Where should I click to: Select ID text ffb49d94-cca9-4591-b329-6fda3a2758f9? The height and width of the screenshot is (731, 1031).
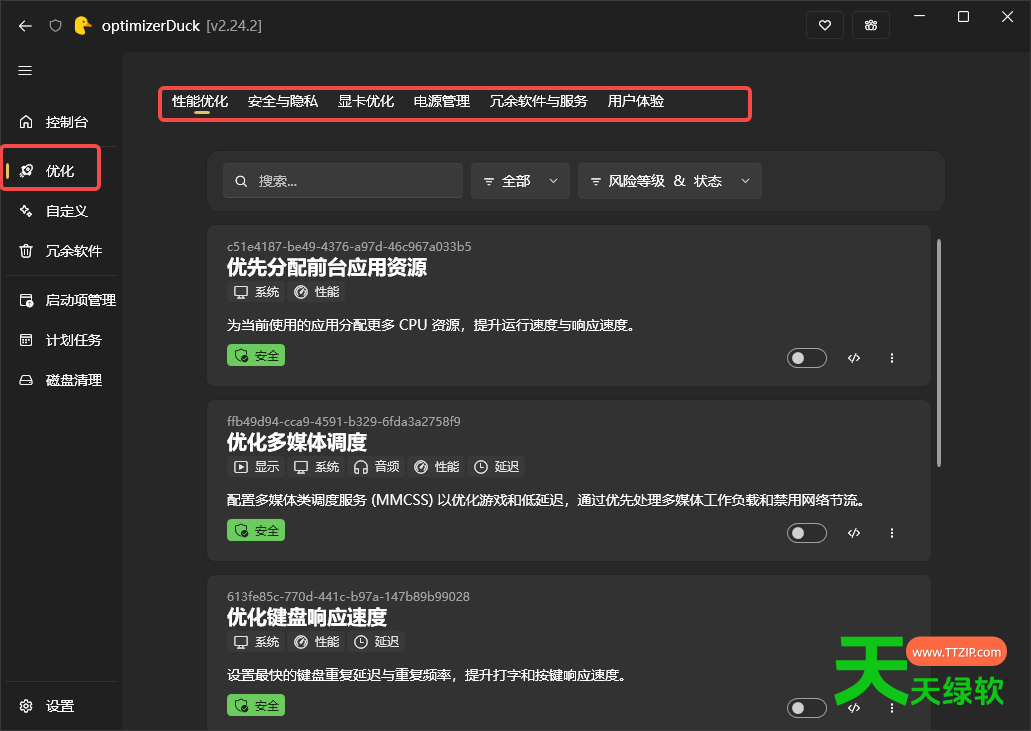(344, 421)
